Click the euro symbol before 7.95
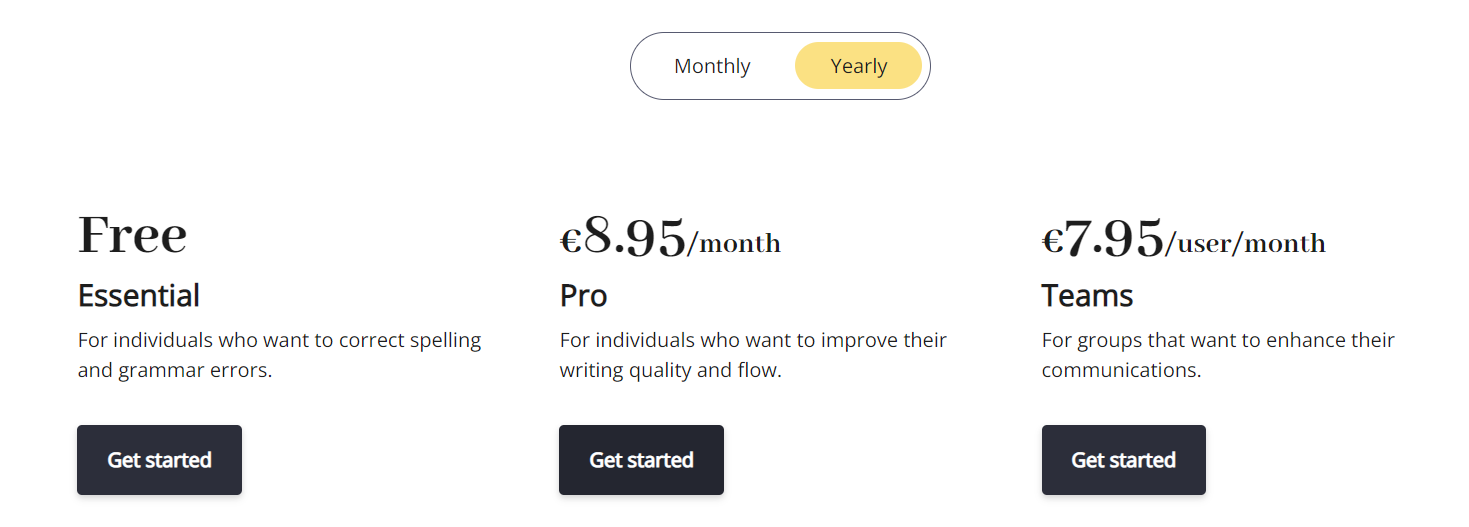 pos(1052,241)
